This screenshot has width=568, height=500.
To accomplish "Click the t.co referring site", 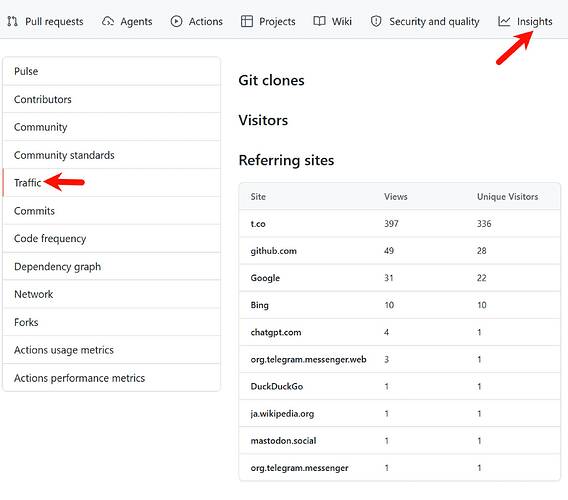I will pos(258,224).
